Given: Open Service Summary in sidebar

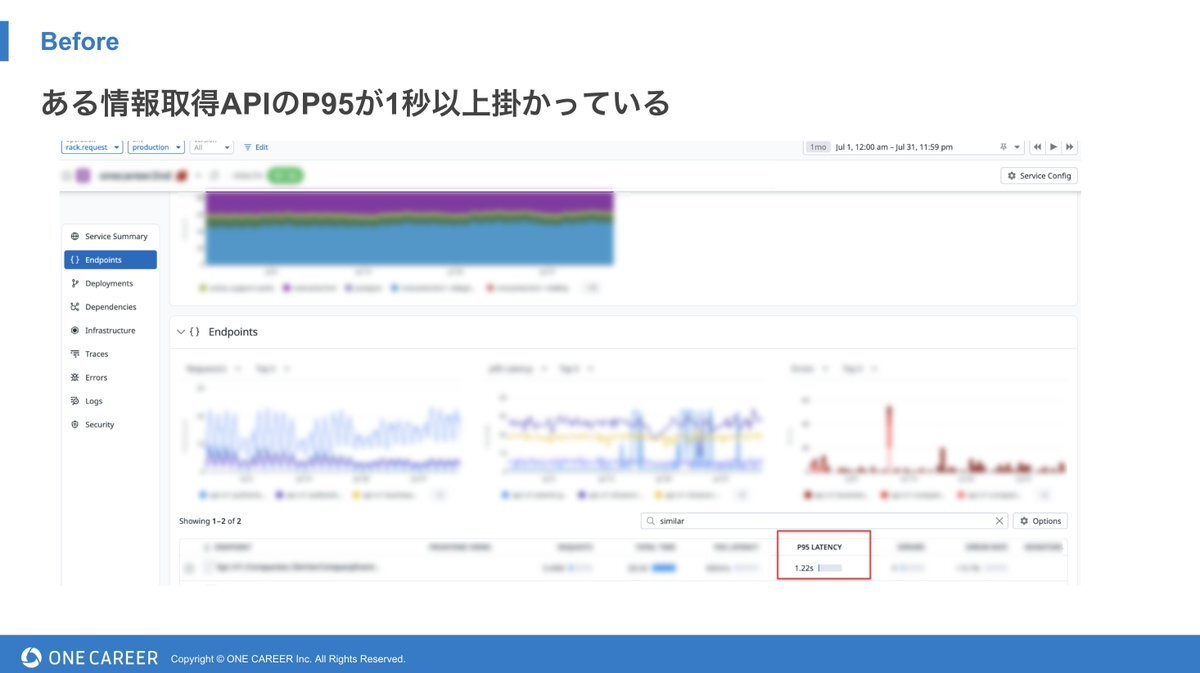Looking at the screenshot, I should click(110, 236).
